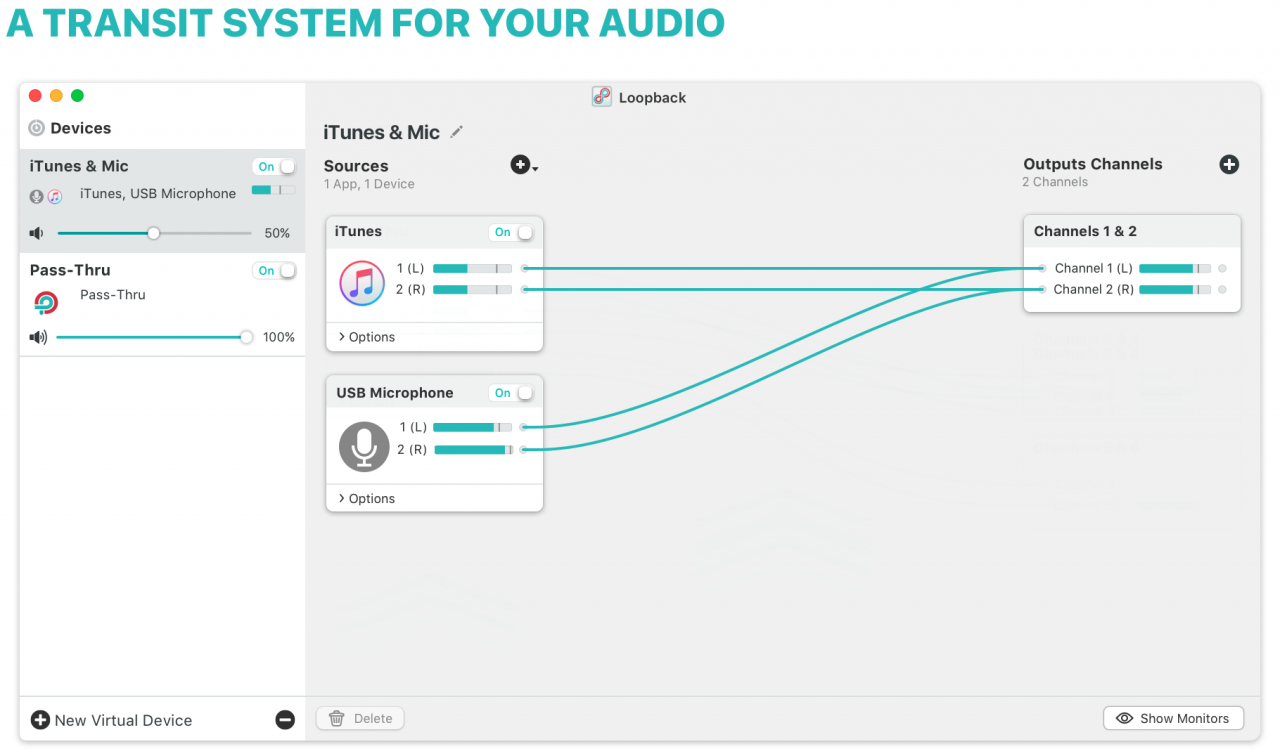This screenshot has width=1280, height=756.
Task: Click the iTunes music note app icon
Action: tap(362, 282)
